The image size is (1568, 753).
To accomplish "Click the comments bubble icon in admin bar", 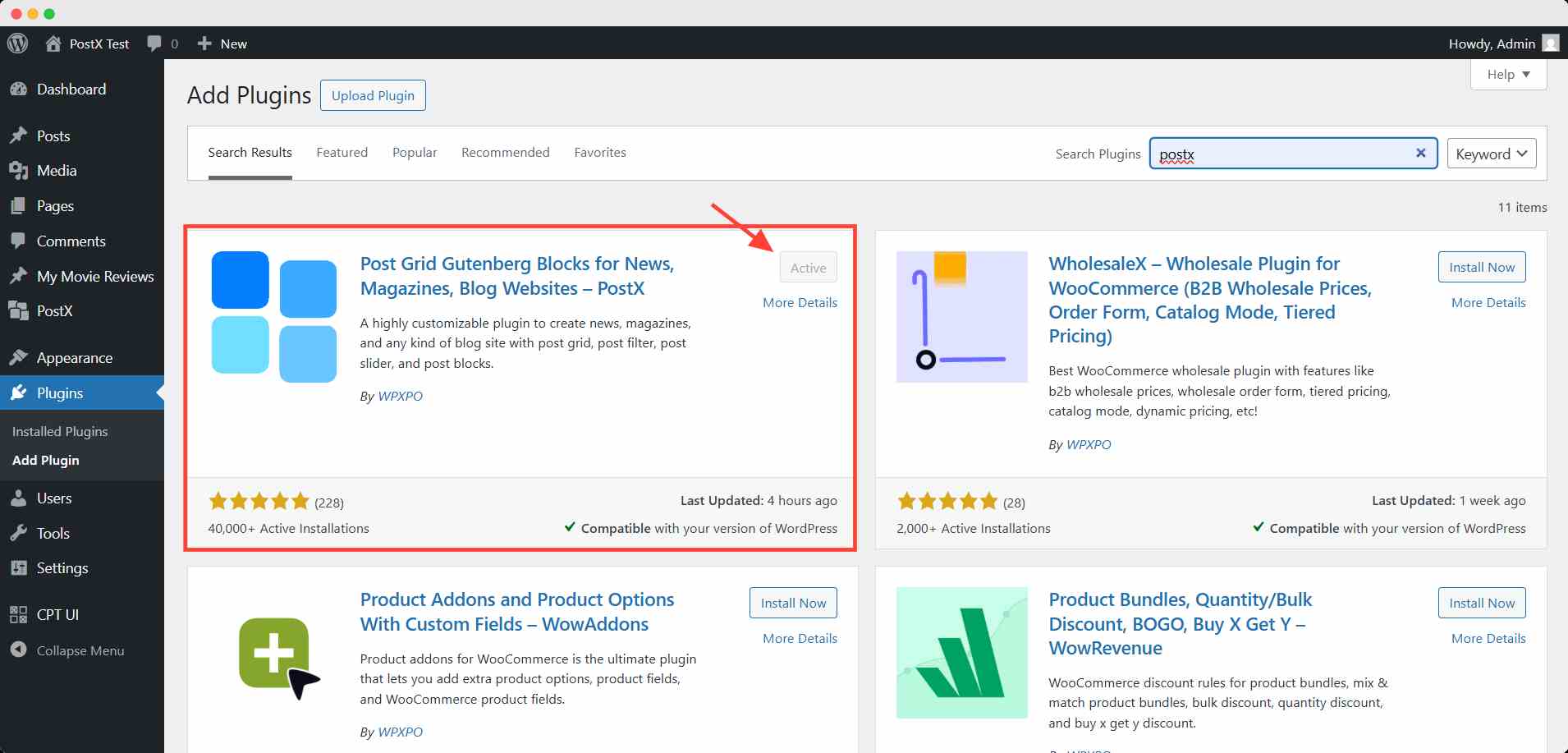I will tap(154, 44).
